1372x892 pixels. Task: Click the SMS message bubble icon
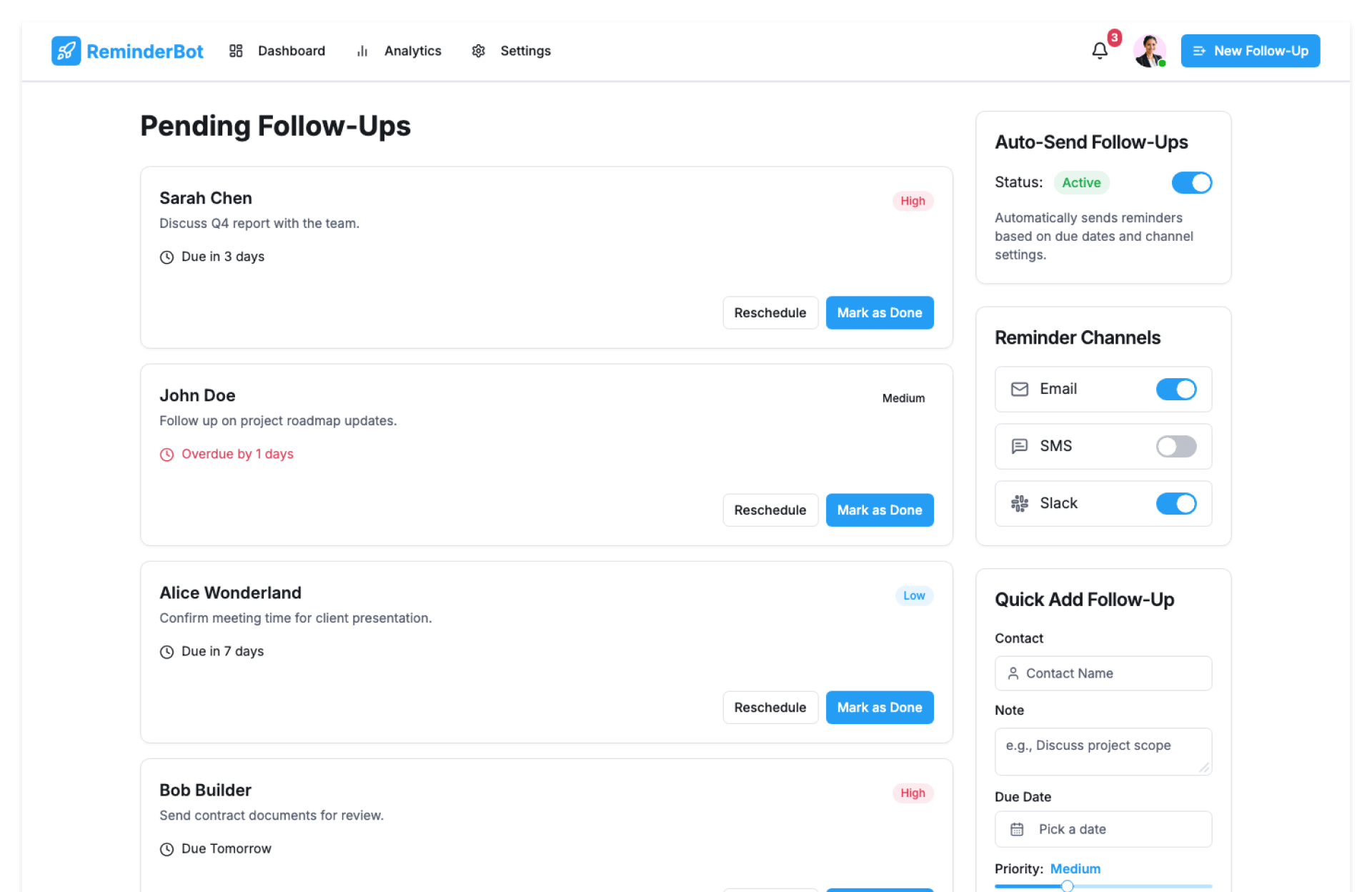pos(1019,446)
